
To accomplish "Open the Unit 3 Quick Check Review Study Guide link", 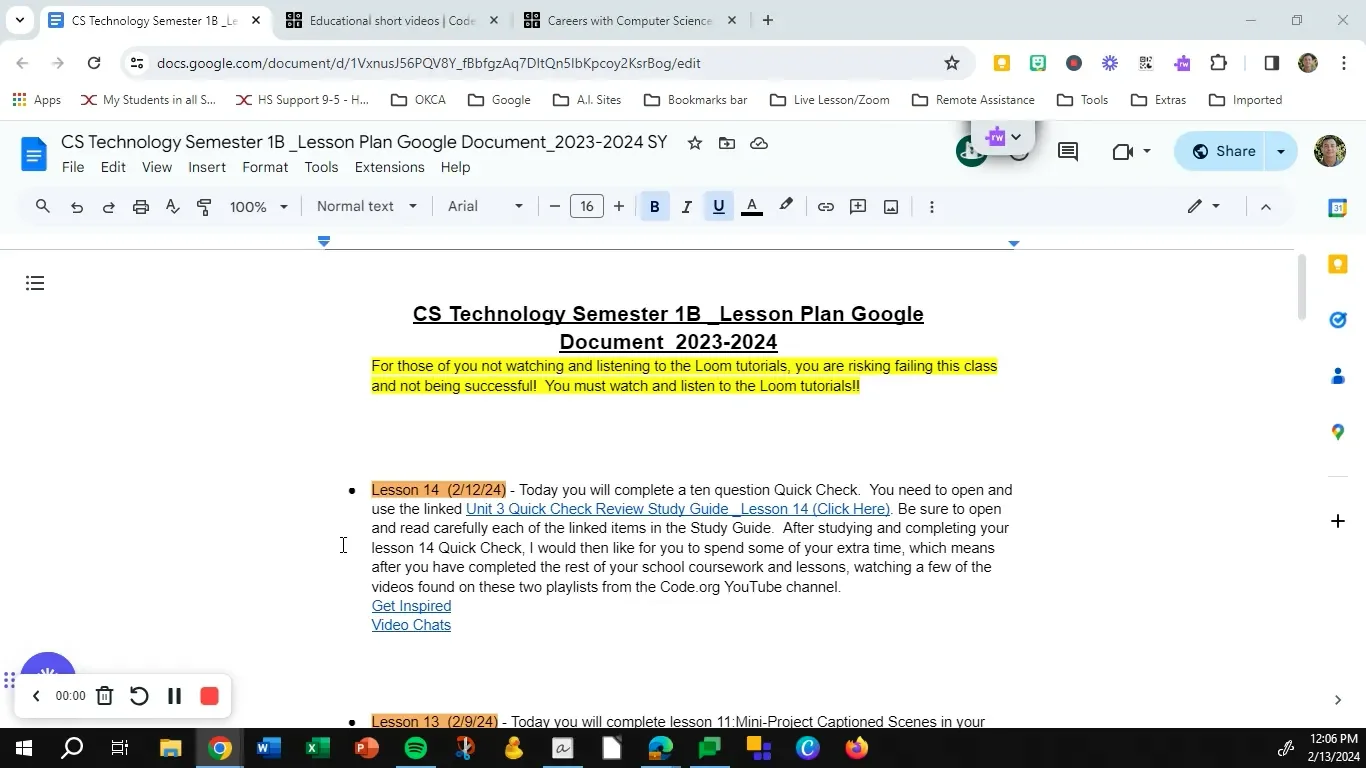I will (x=678, y=509).
